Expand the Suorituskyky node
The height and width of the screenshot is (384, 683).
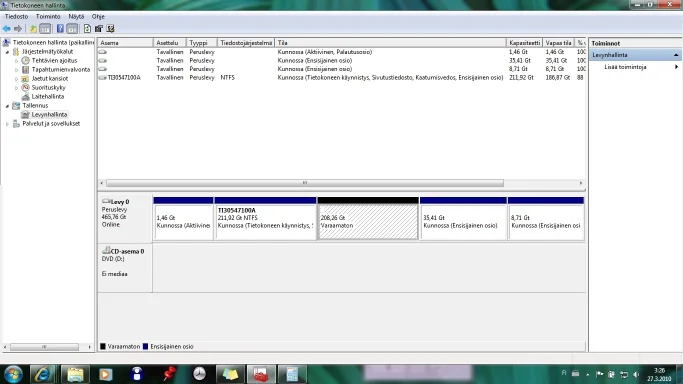pos(17,88)
